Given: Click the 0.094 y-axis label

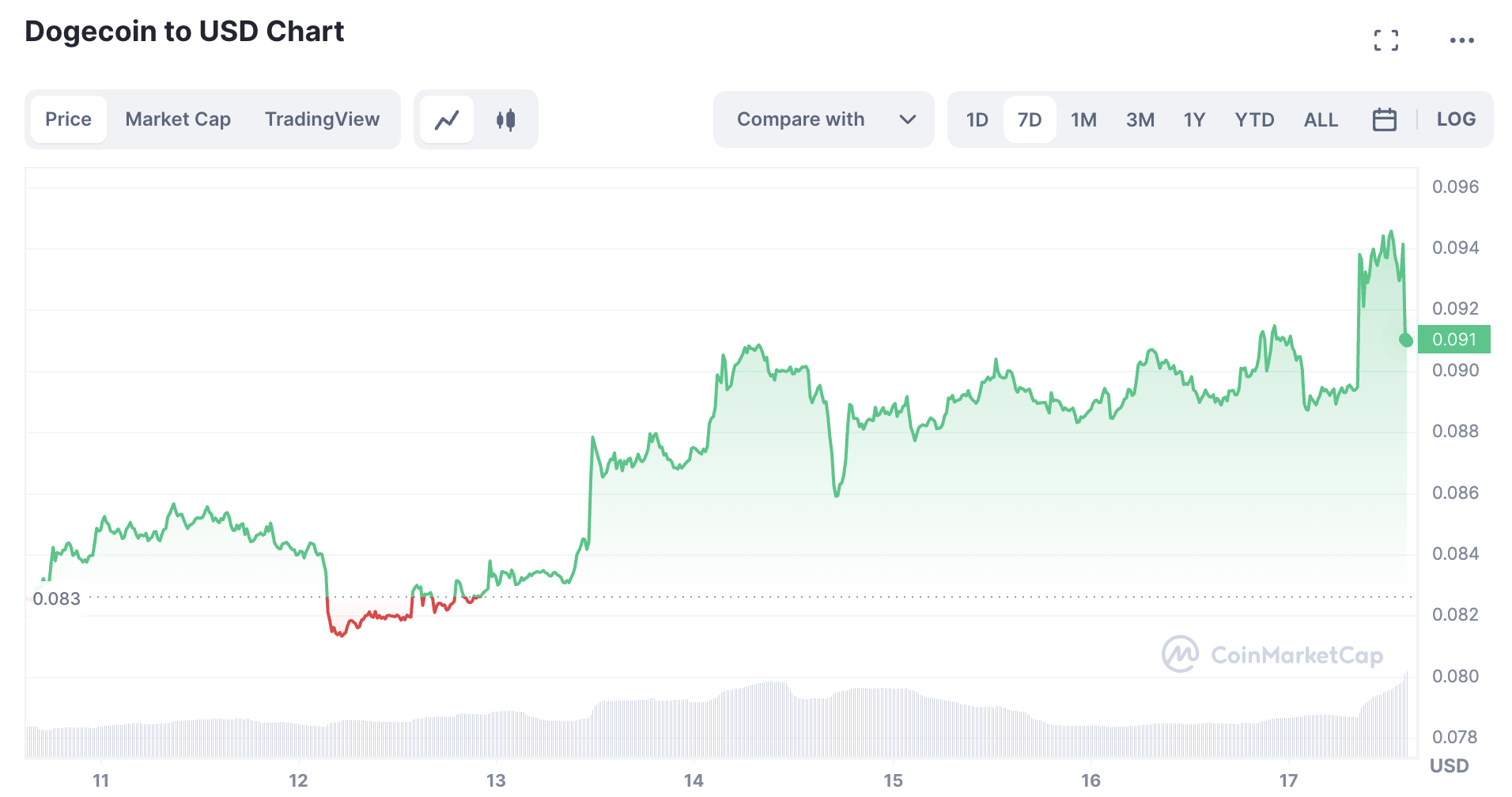Looking at the screenshot, I should pos(1455,247).
